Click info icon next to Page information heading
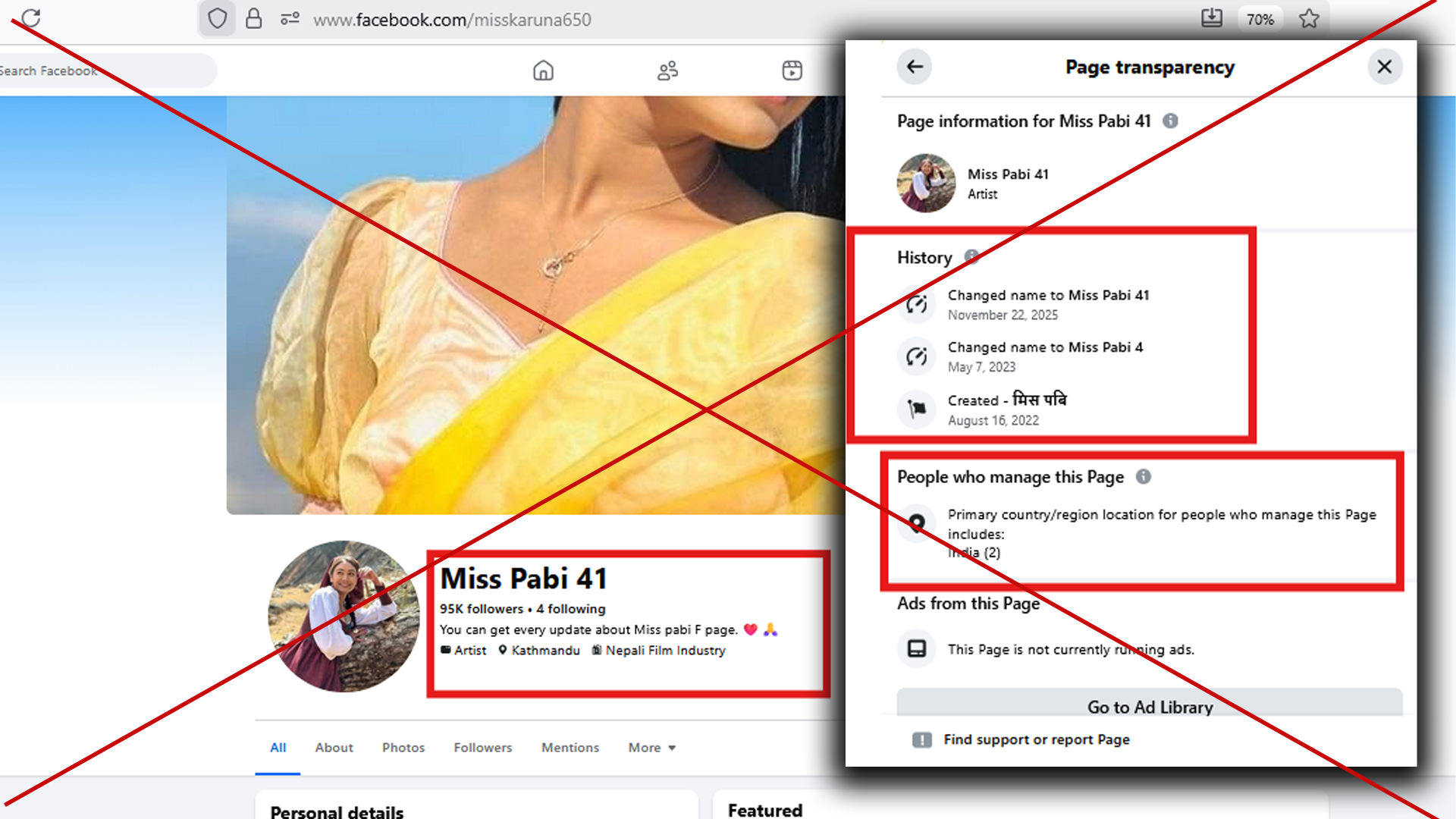The height and width of the screenshot is (819, 1456). [1170, 121]
